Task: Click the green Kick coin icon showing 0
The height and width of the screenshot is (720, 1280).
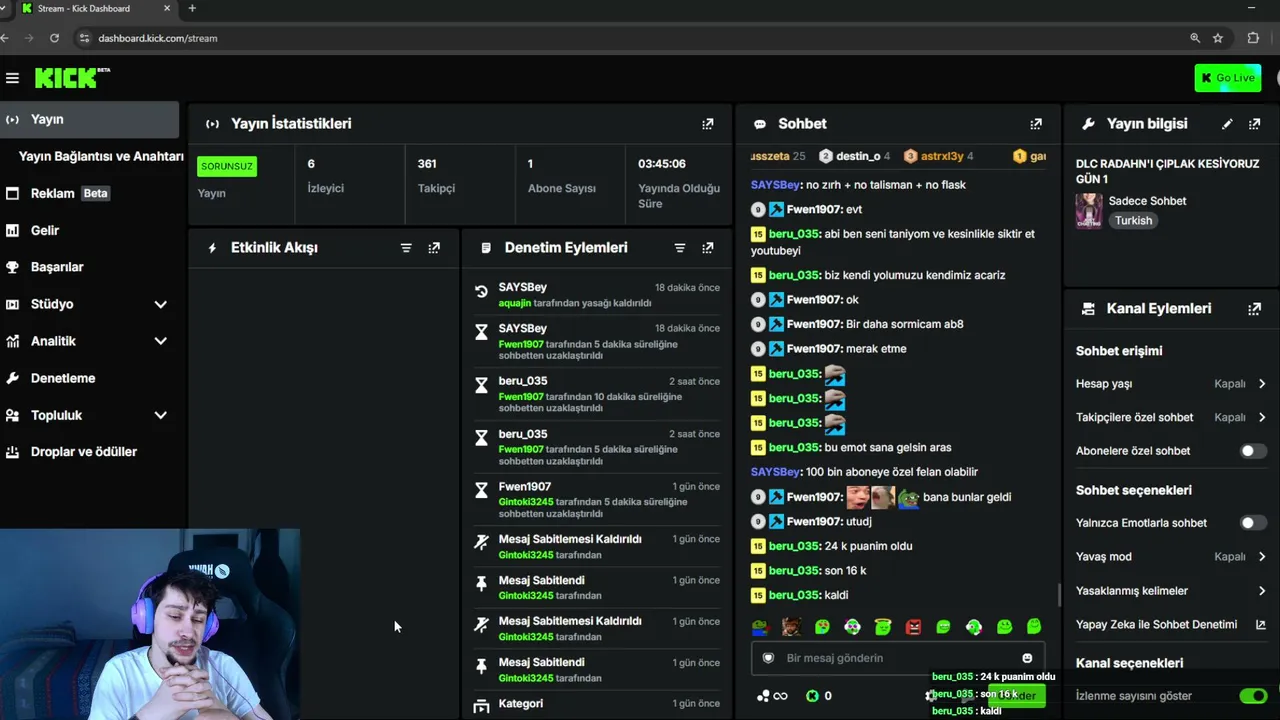Action: coord(812,696)
